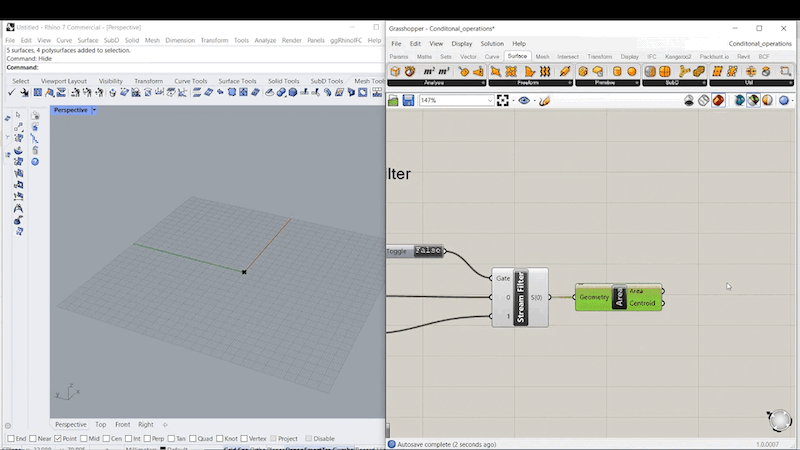The width and height of the screenshot is (800, 450).
Task: Click the "Command: Hide" history line
Action: [x=29, y=59]
